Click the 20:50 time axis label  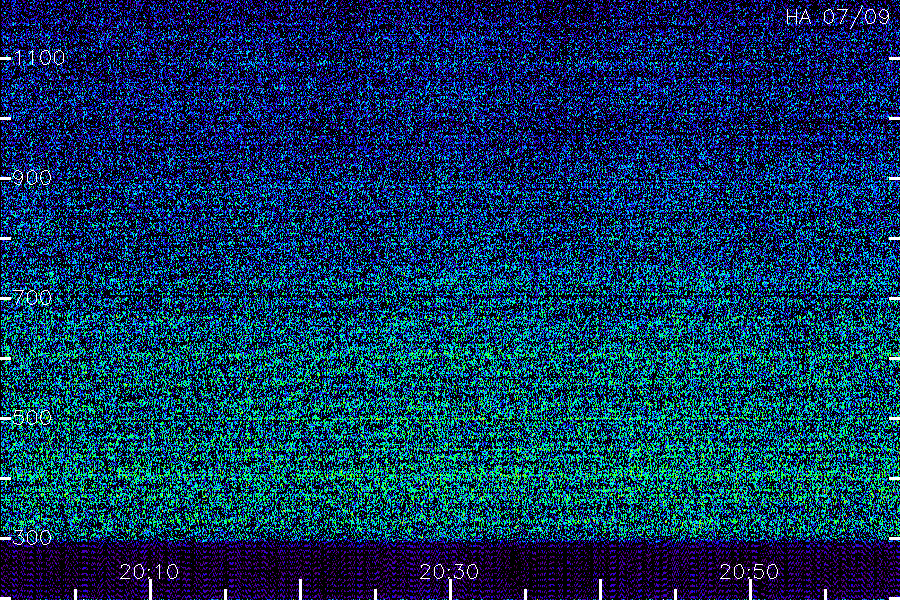(749, 572)
